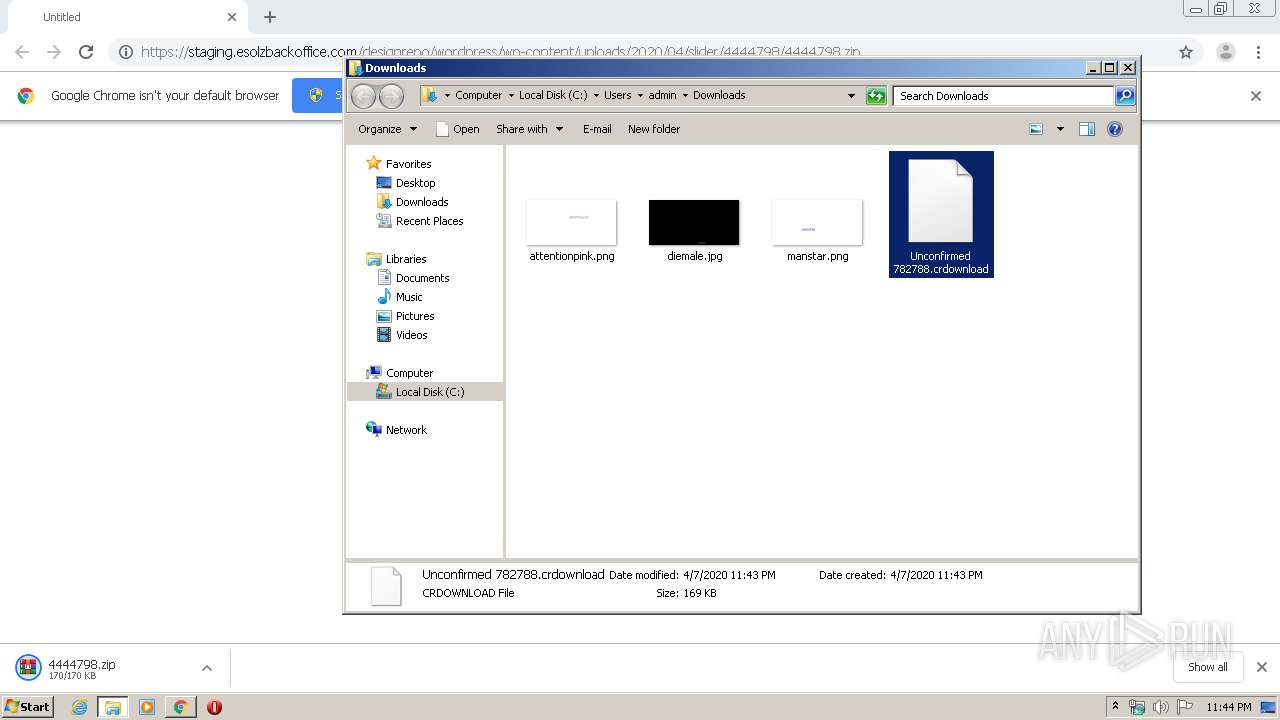Screen dimensions: 1280x720
Task: Expand the view options dropdown arrow
Action: point(1060,129)
